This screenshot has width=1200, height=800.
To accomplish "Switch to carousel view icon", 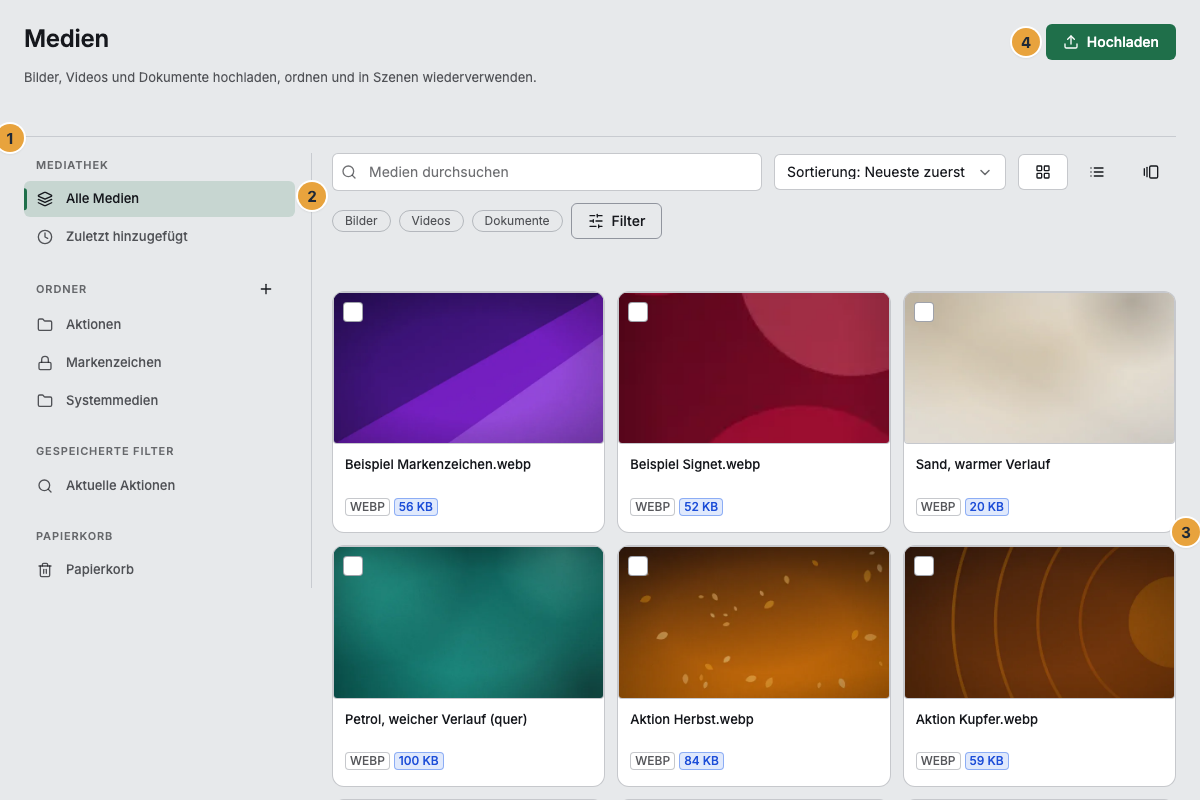I will 1151,172.
